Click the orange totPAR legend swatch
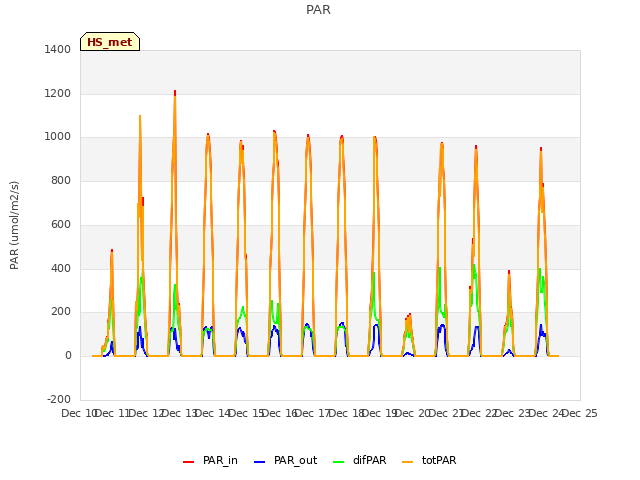This screenshot has height=480, width=640. 407,462
